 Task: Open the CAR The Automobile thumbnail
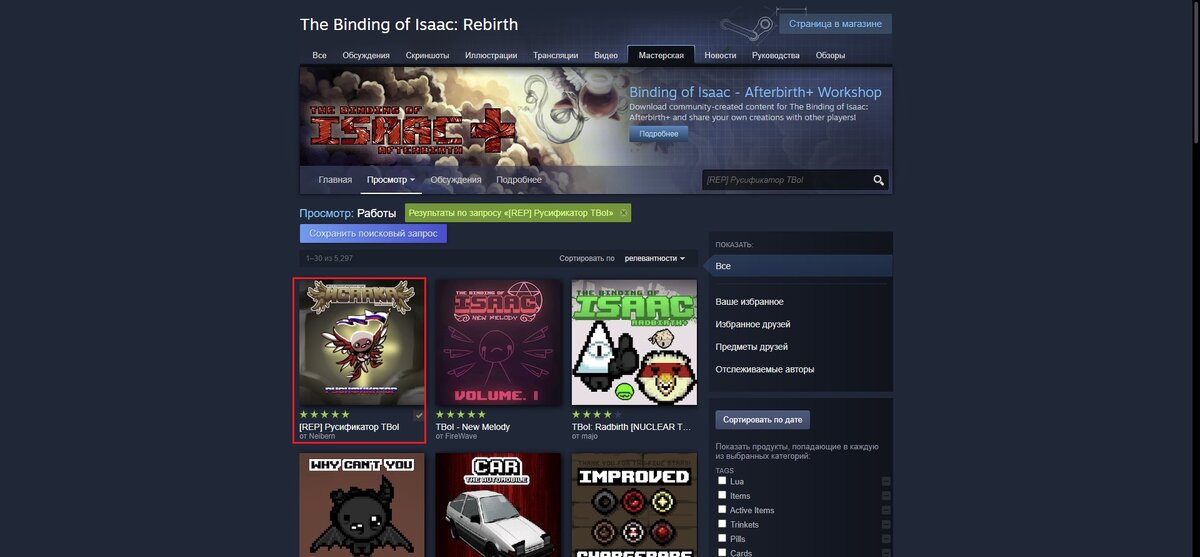498,505
